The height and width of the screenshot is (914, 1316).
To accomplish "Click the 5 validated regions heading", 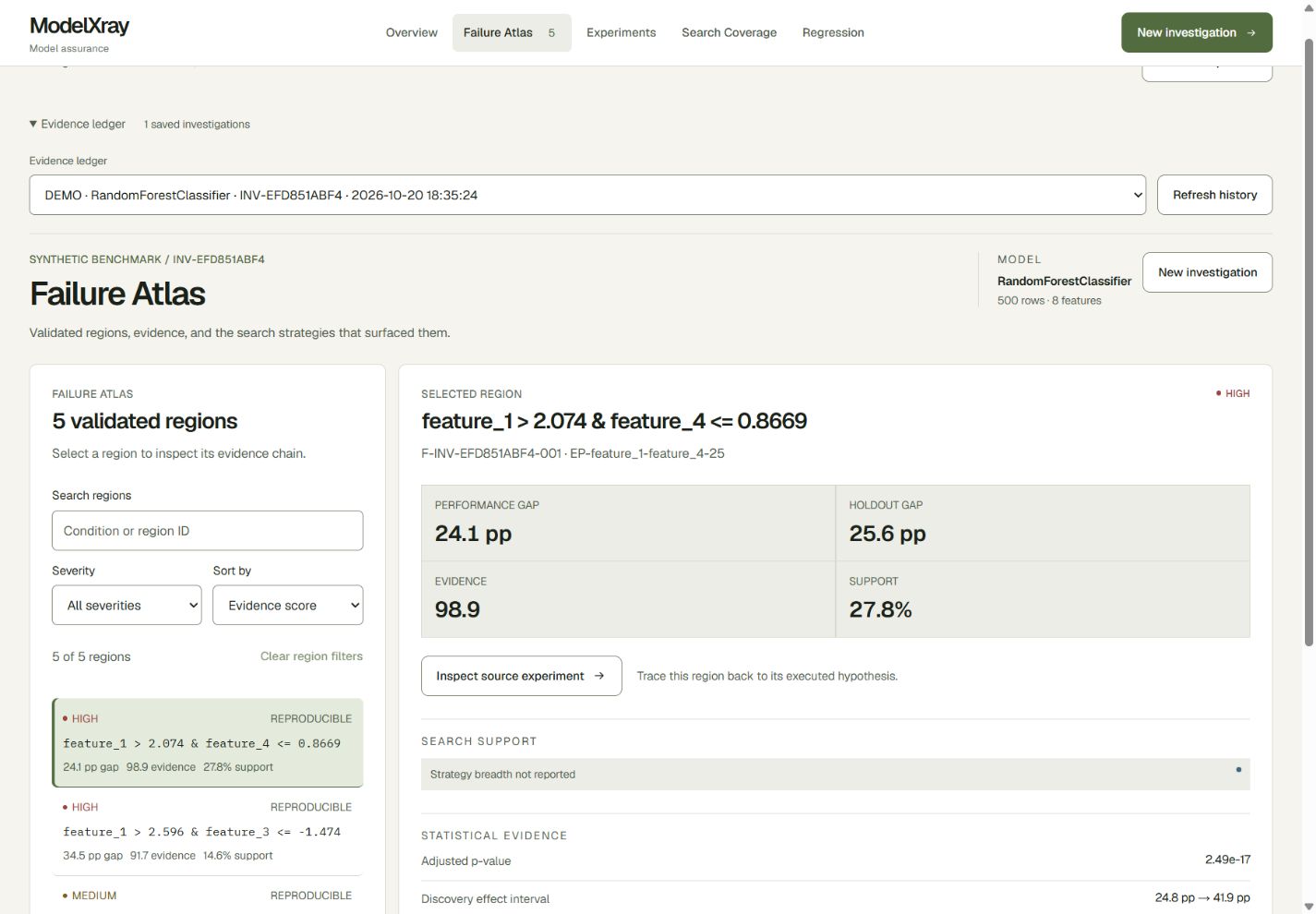I will click(145, 421).
